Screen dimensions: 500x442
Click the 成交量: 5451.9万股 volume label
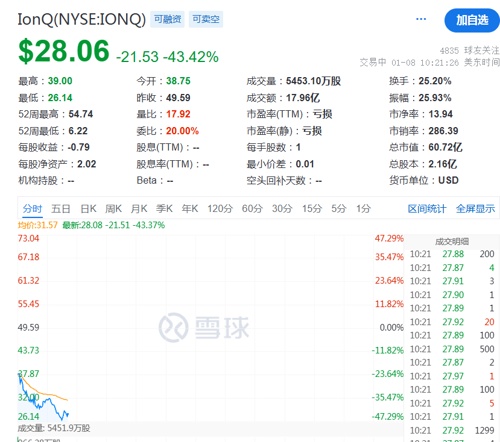click(54, 428)
